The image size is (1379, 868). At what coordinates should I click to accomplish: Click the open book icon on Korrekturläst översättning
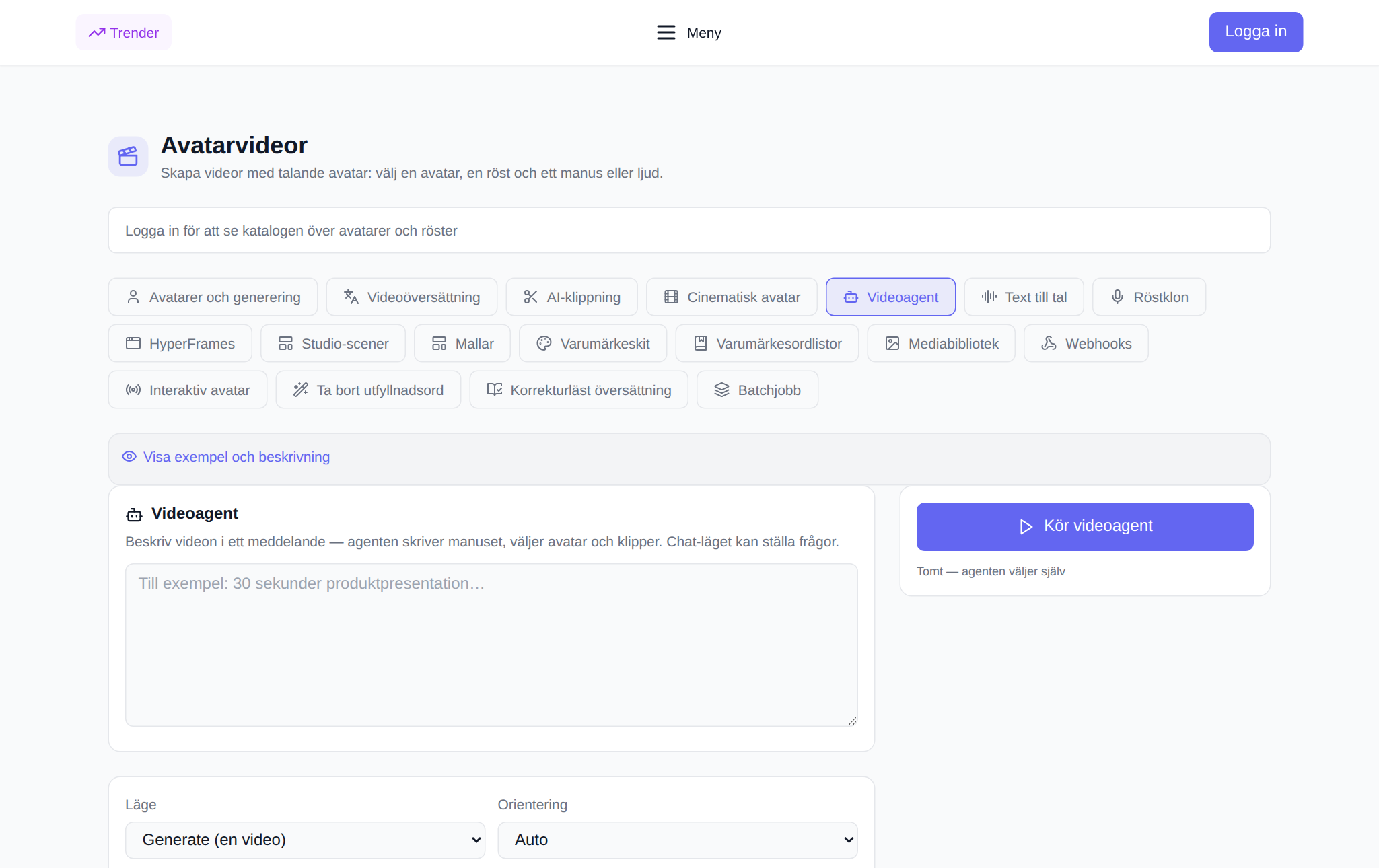[x=495, y=390]
